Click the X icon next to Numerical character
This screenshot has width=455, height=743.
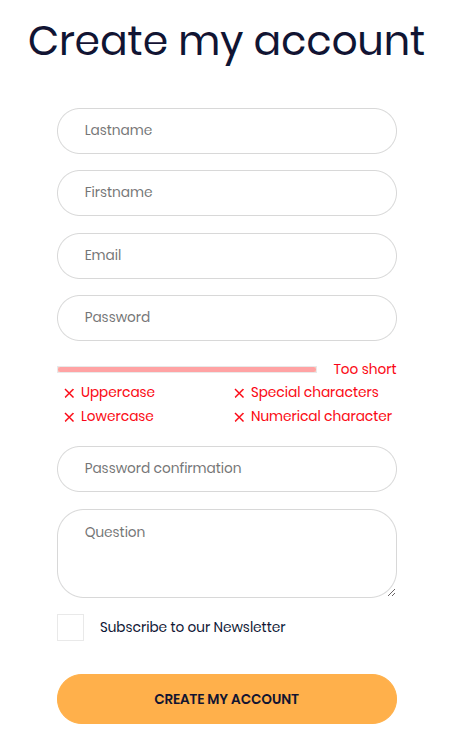click(239, 417)
